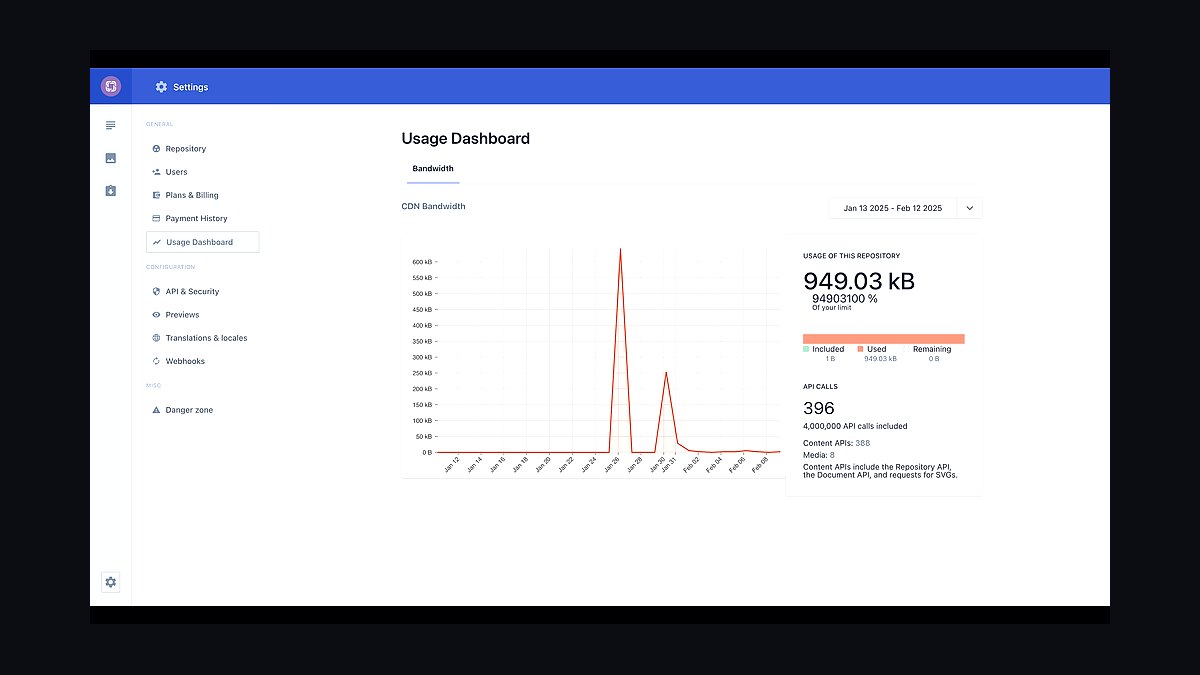
Task: Switch to the Bandwidth tab
Action: click(433, 168)
